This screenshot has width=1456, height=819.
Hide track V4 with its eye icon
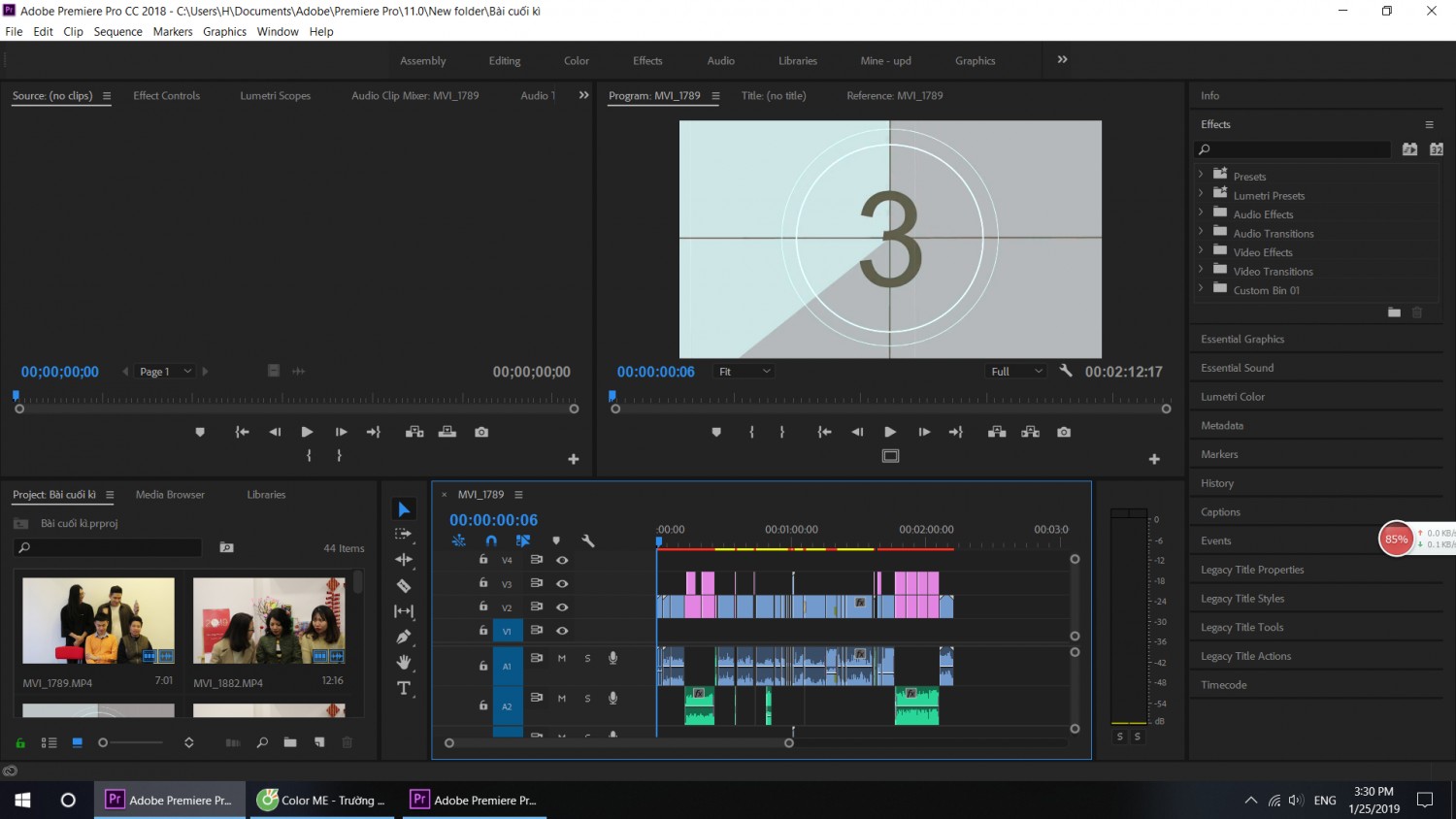click(562, 560)
